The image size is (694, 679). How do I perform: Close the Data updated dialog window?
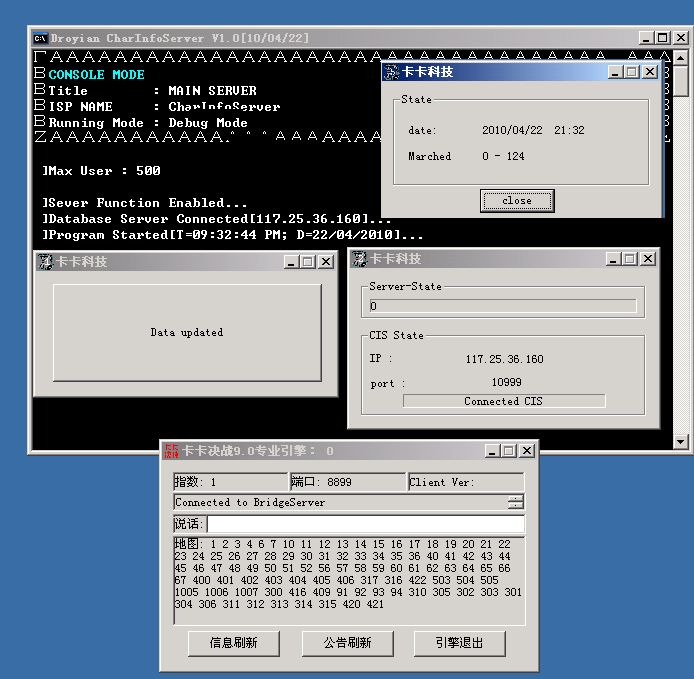point(325,262)
